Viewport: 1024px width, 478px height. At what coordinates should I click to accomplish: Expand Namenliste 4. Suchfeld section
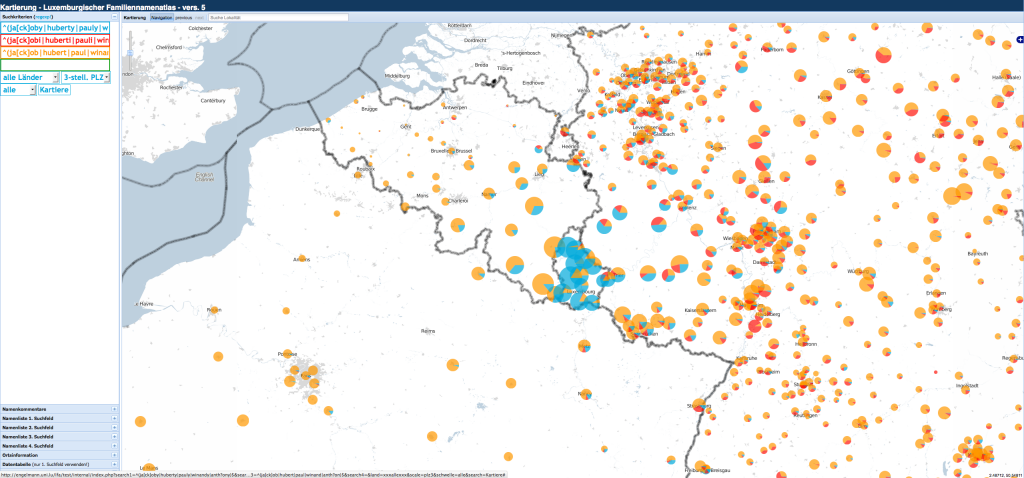(x=114, y=446)
